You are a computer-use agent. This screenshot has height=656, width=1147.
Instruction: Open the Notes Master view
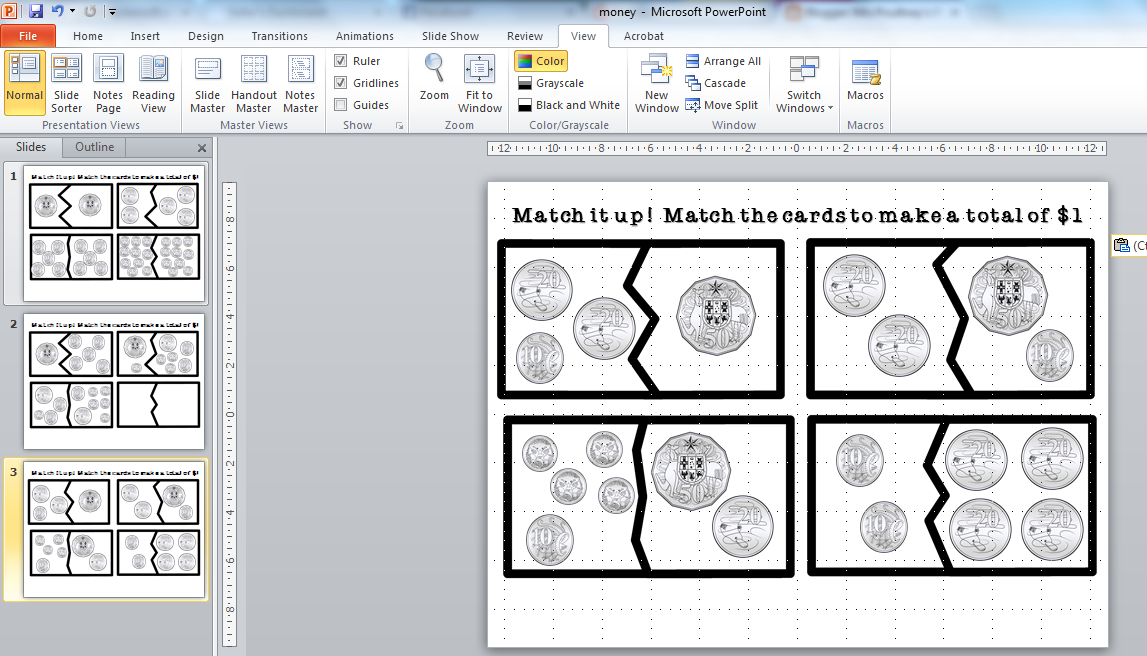pos(301,83)
